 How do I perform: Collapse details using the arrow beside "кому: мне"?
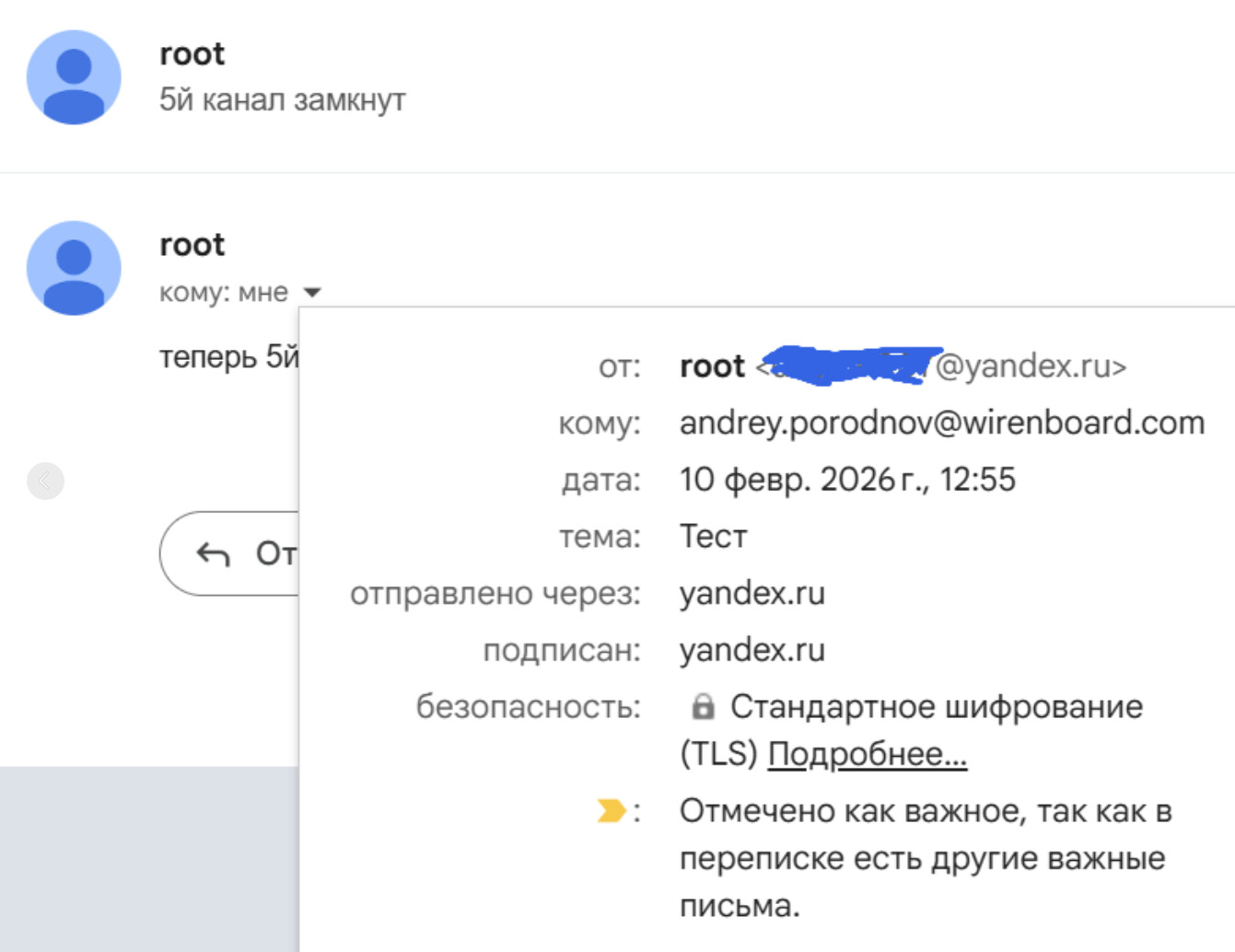click(312, 293)
